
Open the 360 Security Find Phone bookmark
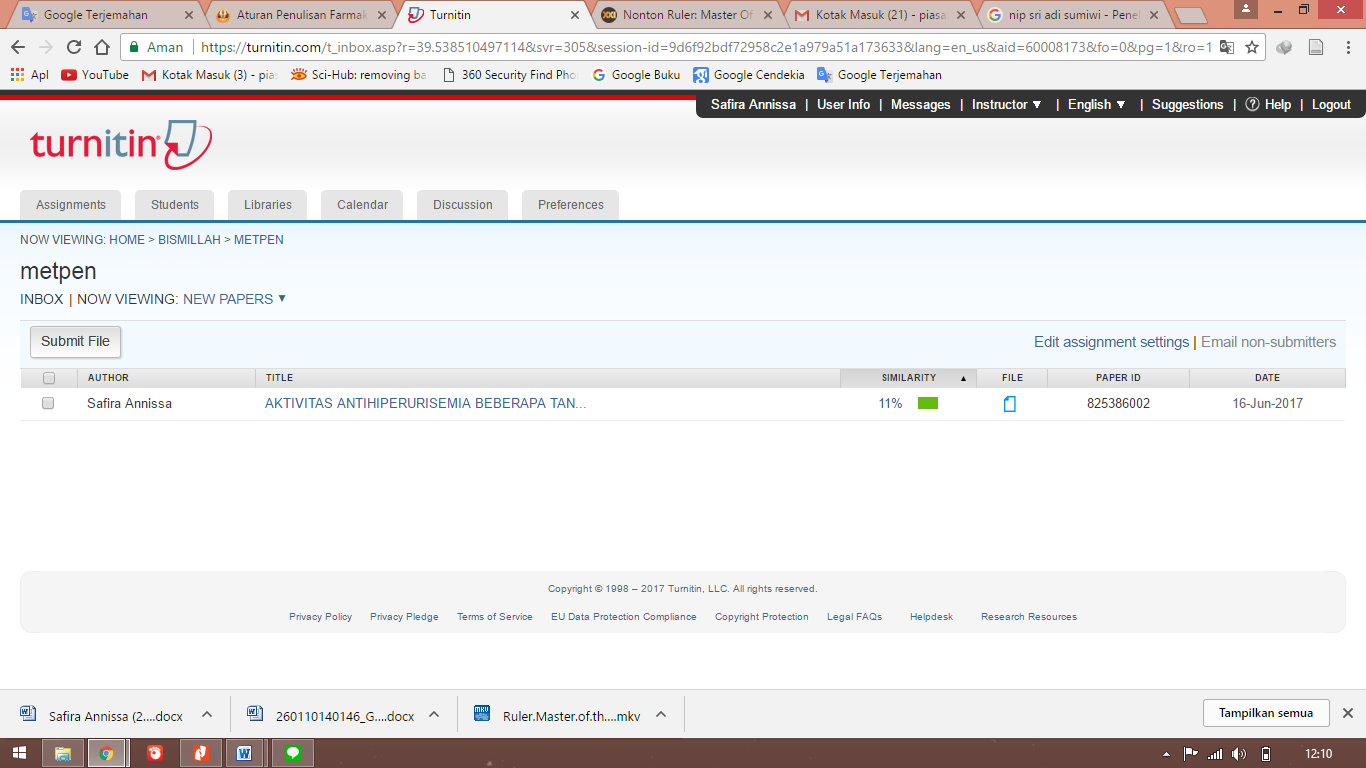click(509, 75)
